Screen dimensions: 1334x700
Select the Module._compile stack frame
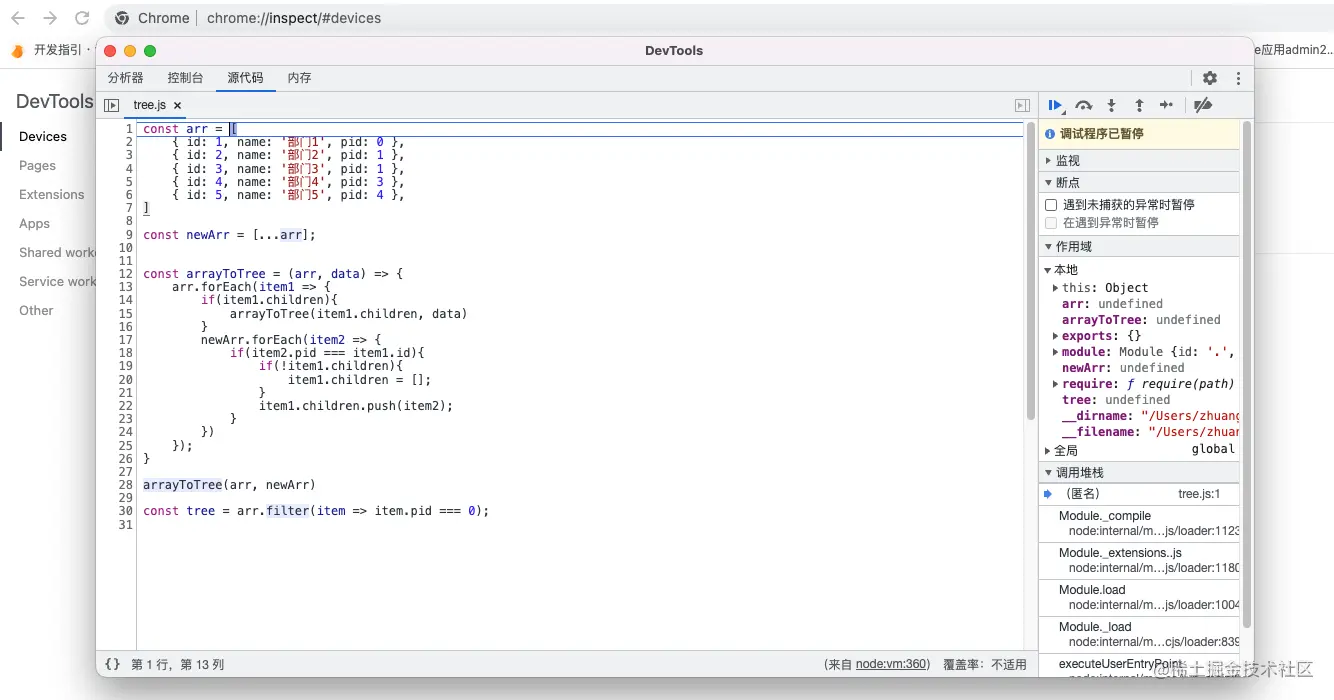[x=1139, y=524]
